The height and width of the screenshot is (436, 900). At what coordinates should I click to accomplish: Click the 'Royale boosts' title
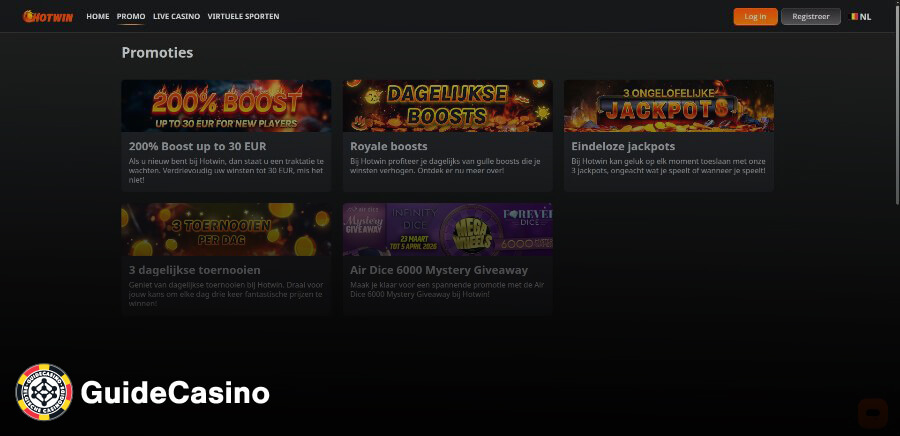click(389, 146)
